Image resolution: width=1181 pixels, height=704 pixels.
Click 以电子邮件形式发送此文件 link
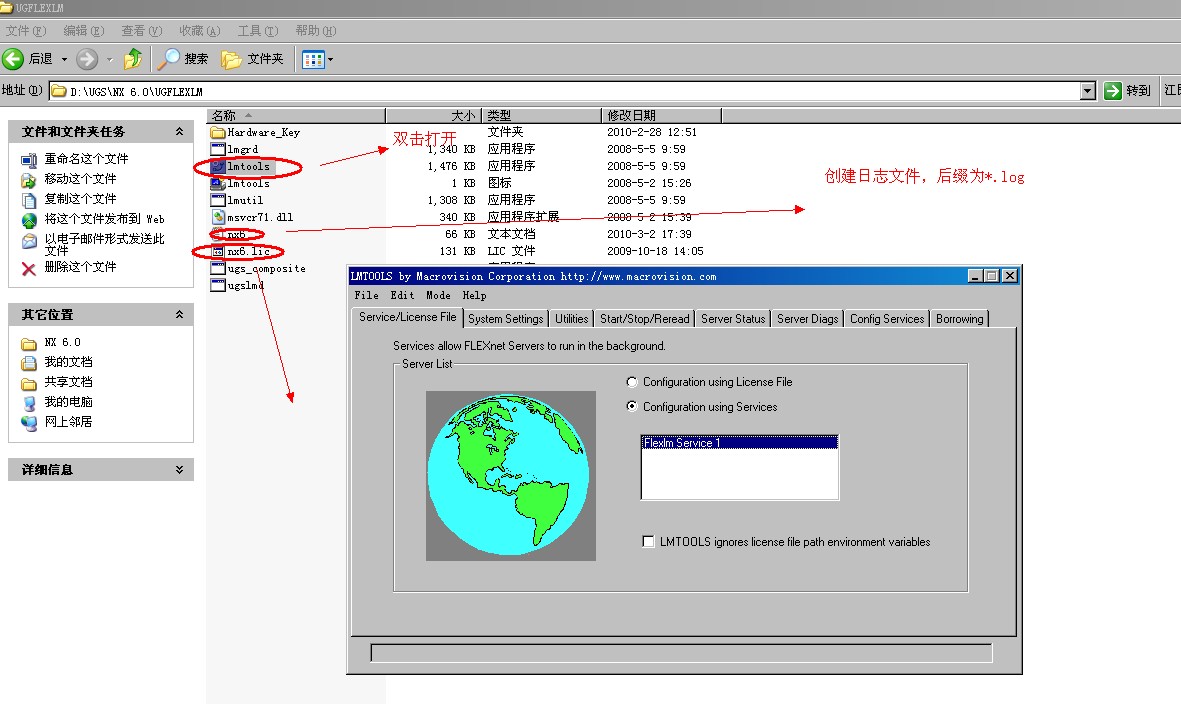[x=104, y=244]
